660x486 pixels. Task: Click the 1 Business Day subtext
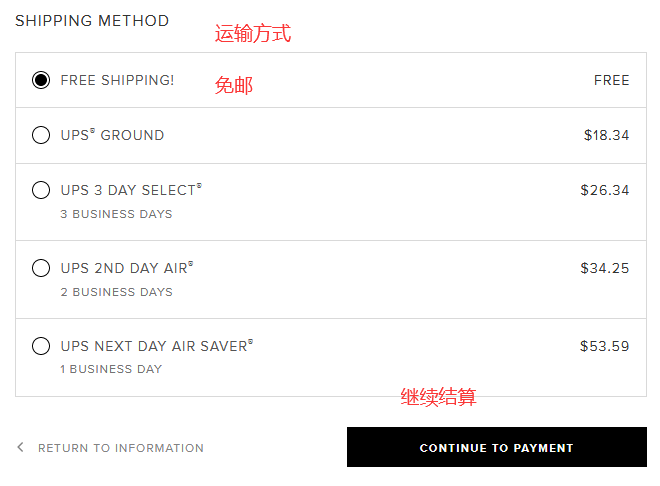[111, 369]
